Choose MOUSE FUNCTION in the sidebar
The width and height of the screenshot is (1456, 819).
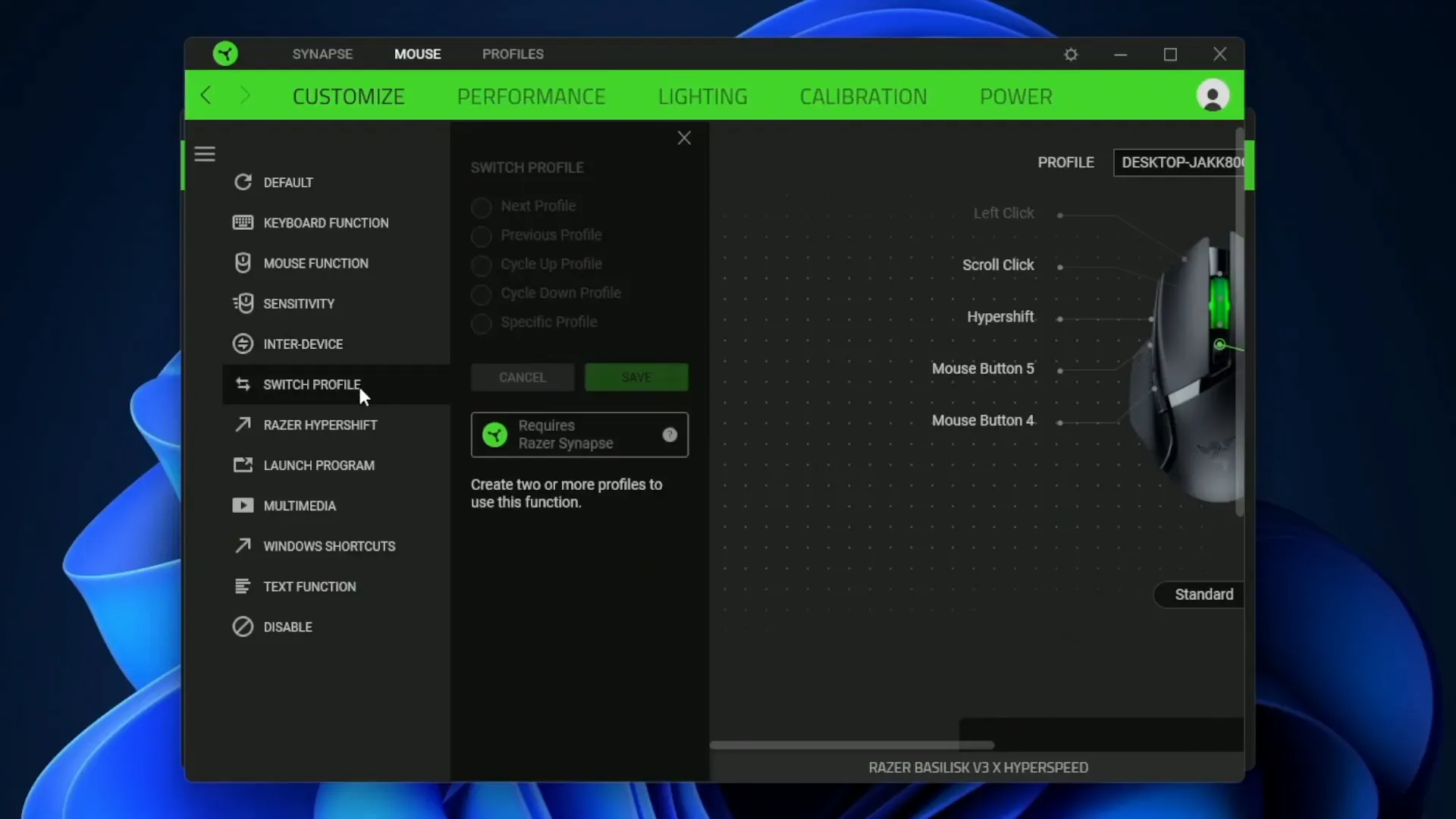[315, 263]
